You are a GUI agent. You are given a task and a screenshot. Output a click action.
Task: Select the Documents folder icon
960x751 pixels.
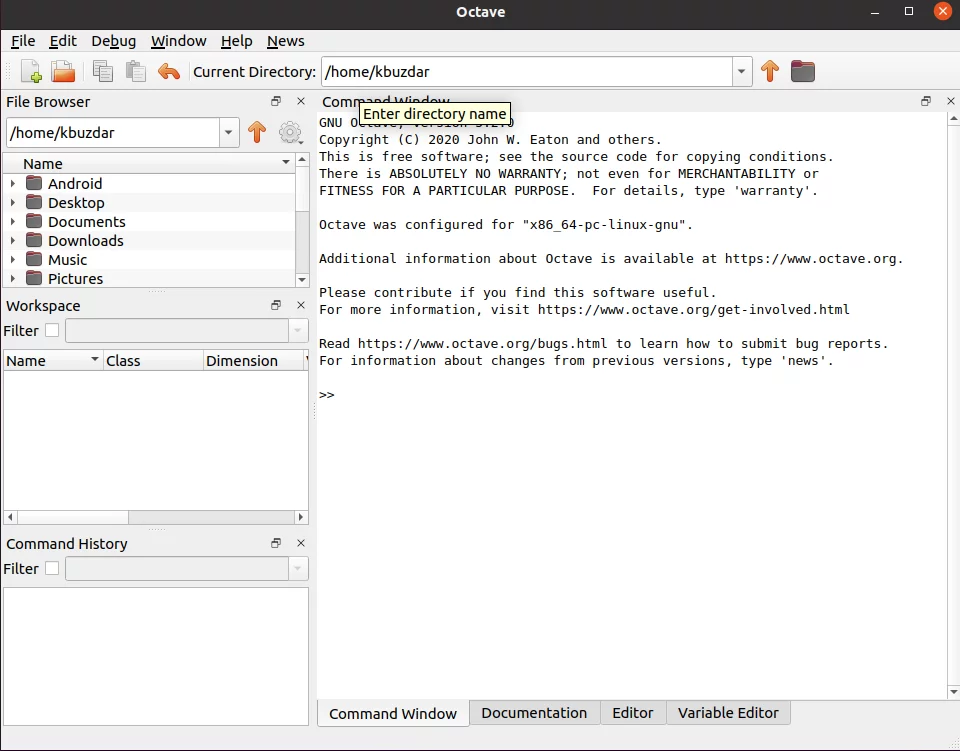coord(34,221)
